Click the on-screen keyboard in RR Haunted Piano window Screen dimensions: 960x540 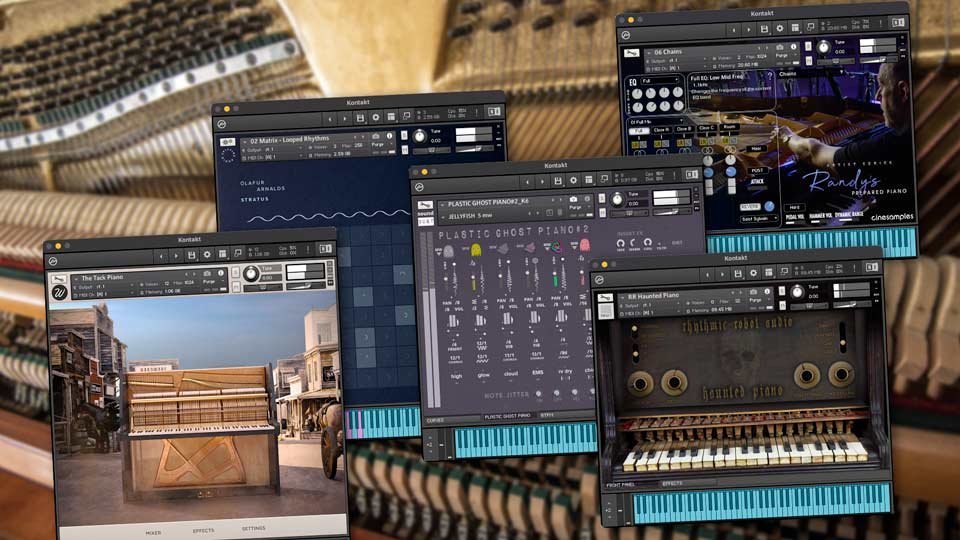click(761, 502)
